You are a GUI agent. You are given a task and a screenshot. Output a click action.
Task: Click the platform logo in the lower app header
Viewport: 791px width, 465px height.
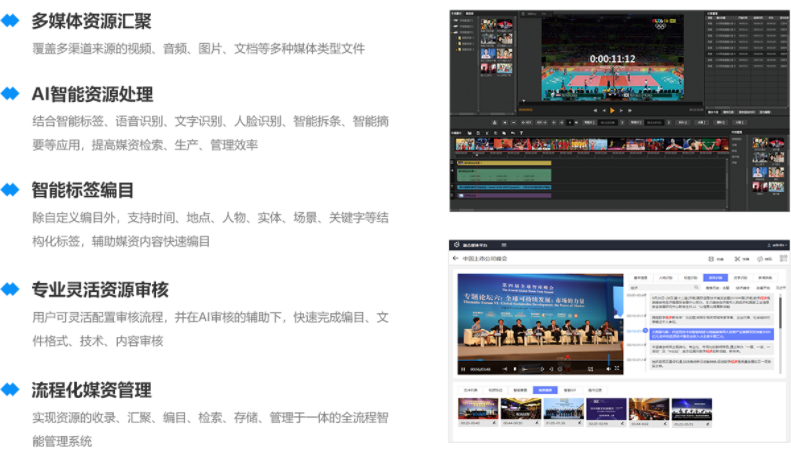coord(455,244)
